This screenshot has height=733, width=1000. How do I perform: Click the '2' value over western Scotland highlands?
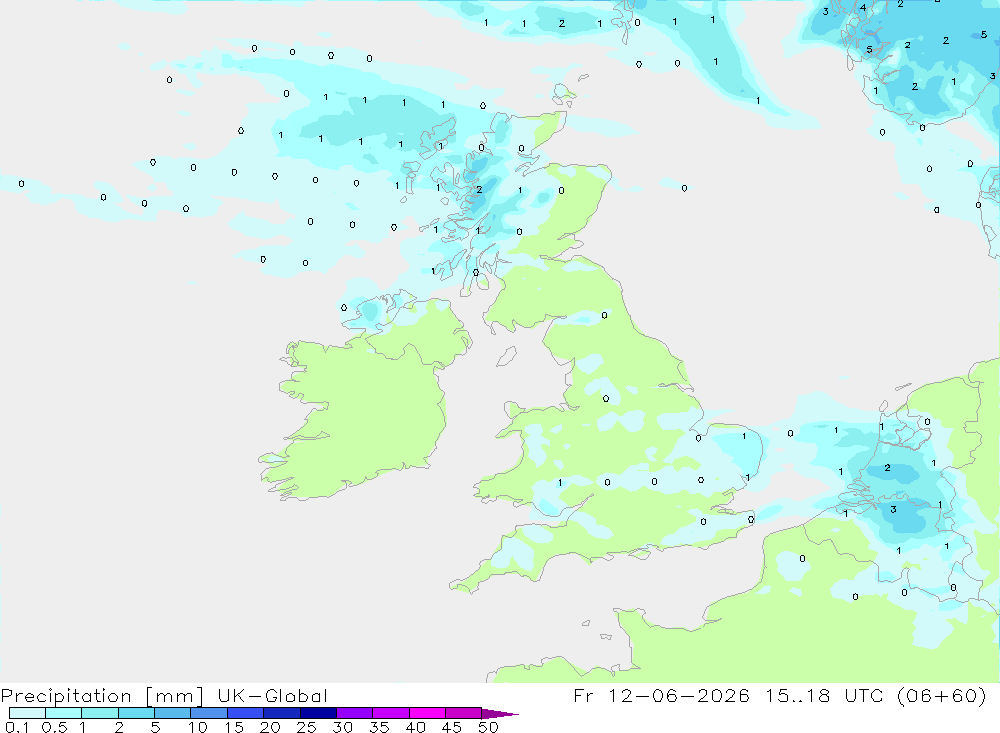479,189
